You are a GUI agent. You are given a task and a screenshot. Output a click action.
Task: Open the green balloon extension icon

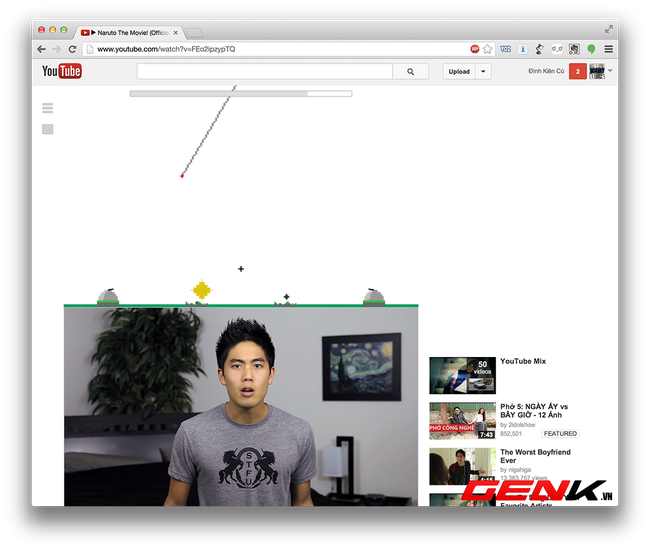[x=591, y=49]
